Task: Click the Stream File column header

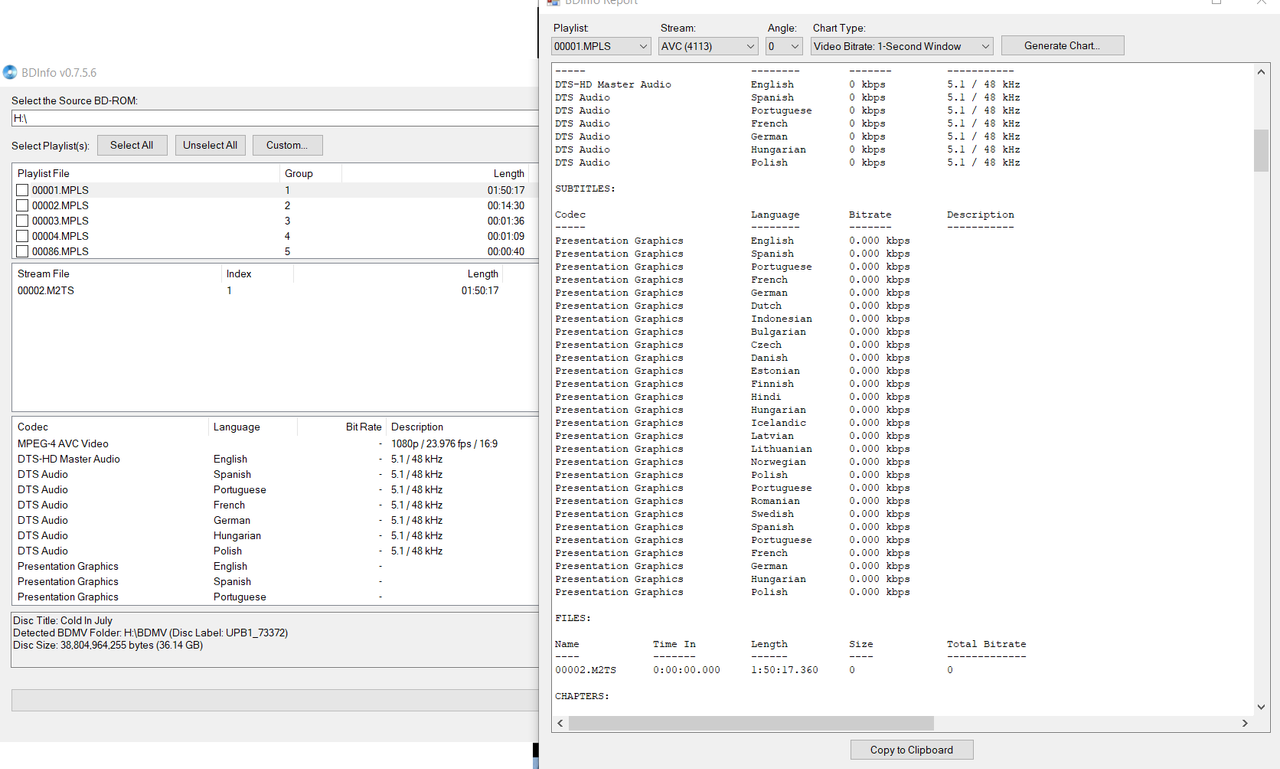Action: pyautogui.click(x=117, y=273)
